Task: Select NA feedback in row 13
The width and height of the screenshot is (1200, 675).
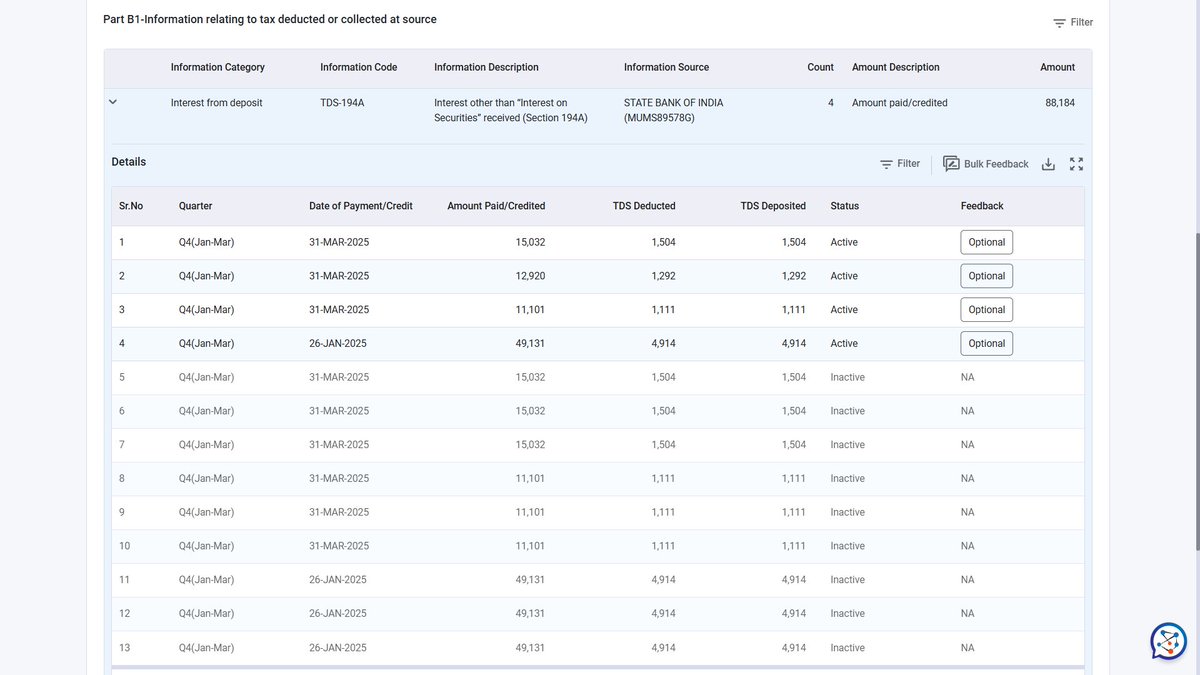Action: [967, 648]
